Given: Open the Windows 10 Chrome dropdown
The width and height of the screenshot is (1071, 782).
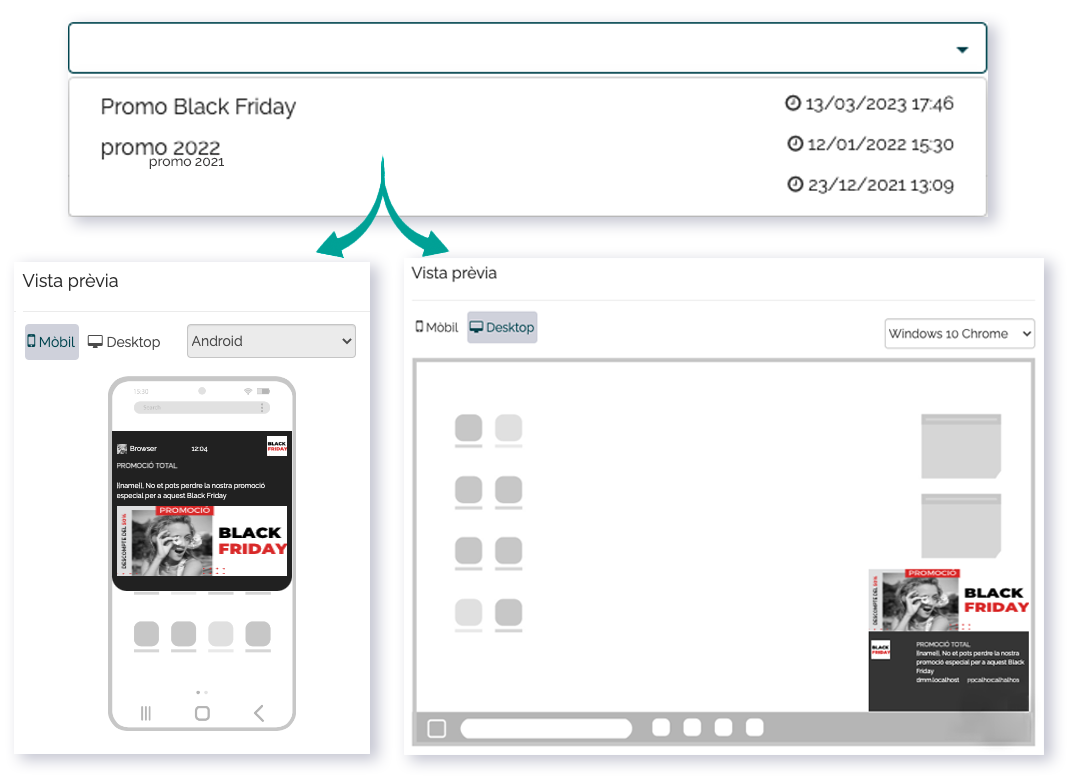Looking at the screenshot, I should [x=959, y=333].
